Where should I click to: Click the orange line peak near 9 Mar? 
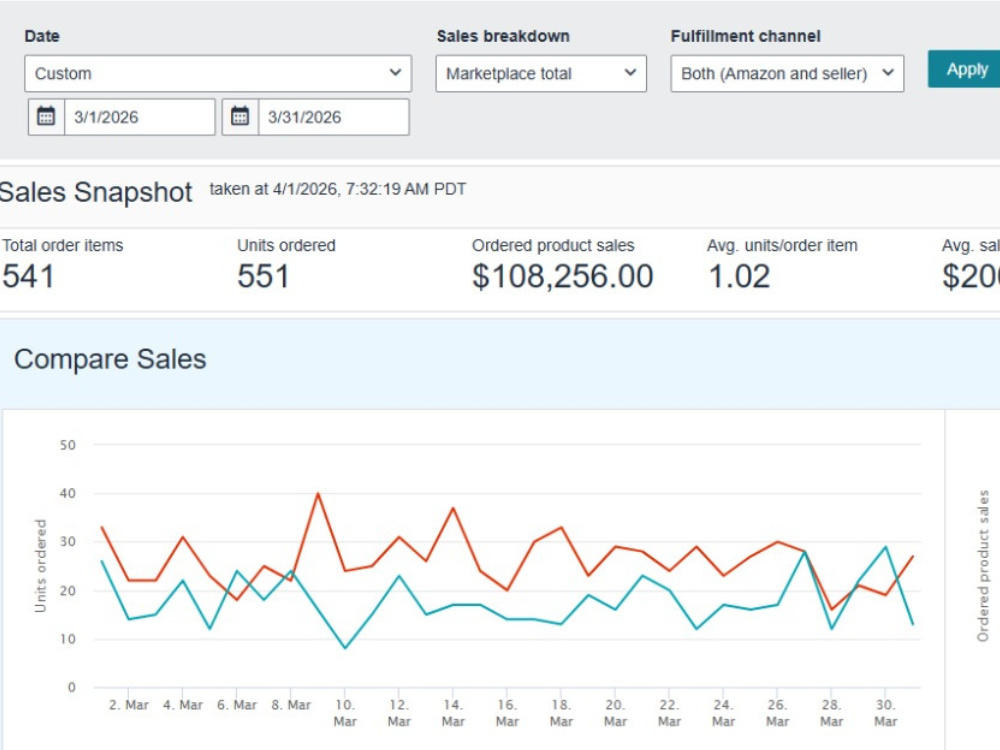(x=318, y=494)
